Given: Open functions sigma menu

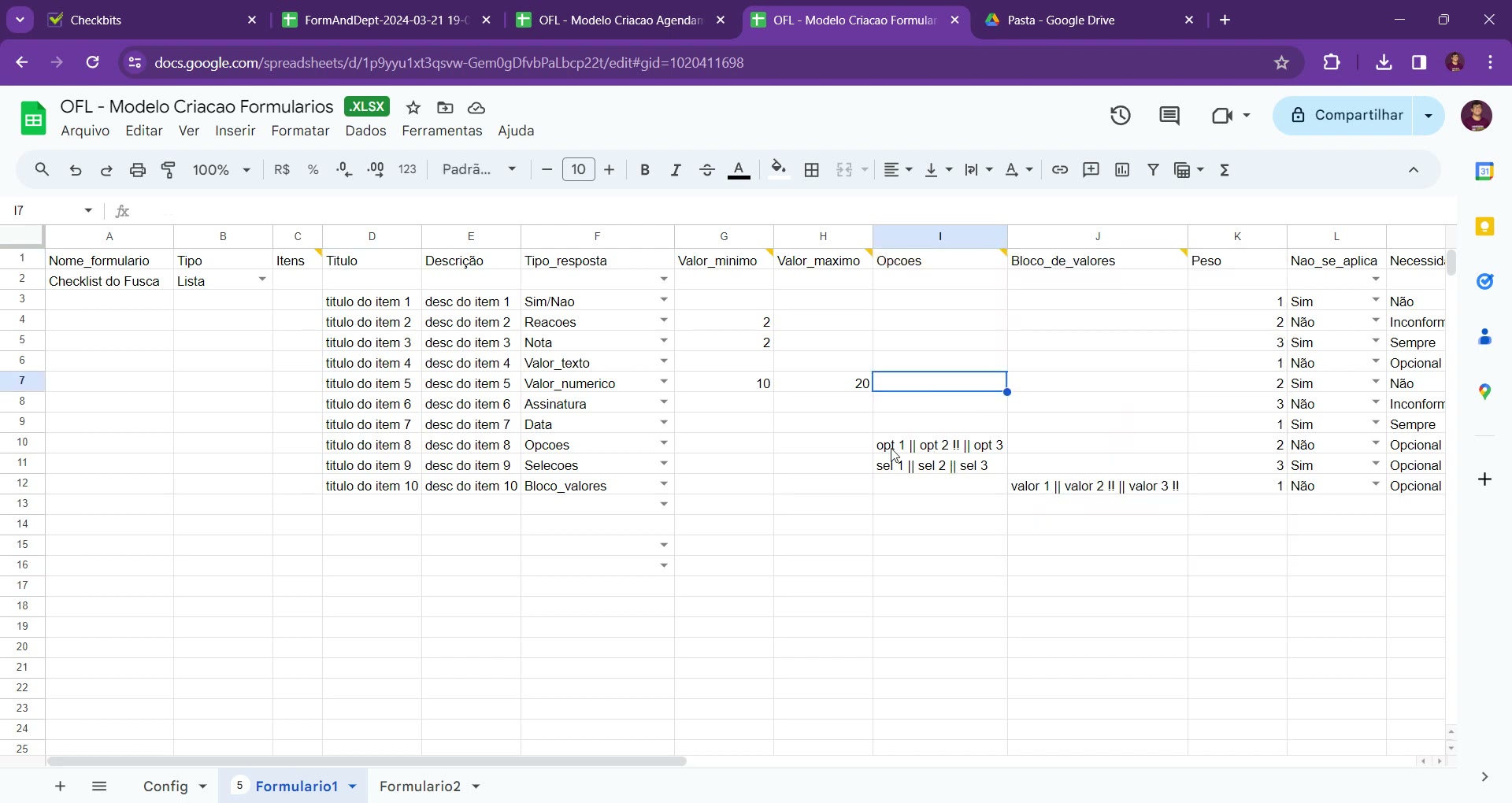Looking at the screenshot, I should 1225,170.
